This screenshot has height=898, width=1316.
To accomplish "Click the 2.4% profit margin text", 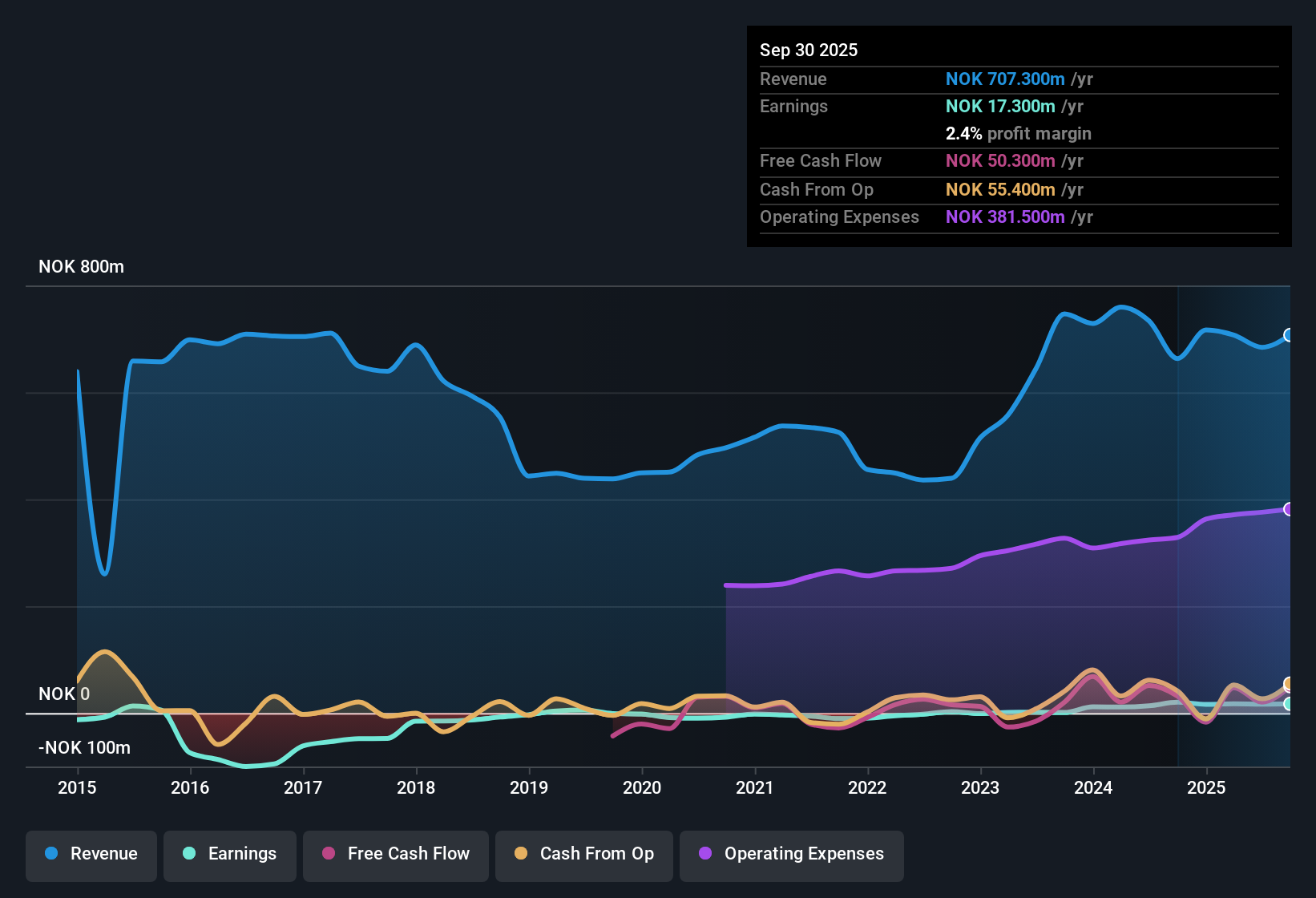I will 1019,133.
